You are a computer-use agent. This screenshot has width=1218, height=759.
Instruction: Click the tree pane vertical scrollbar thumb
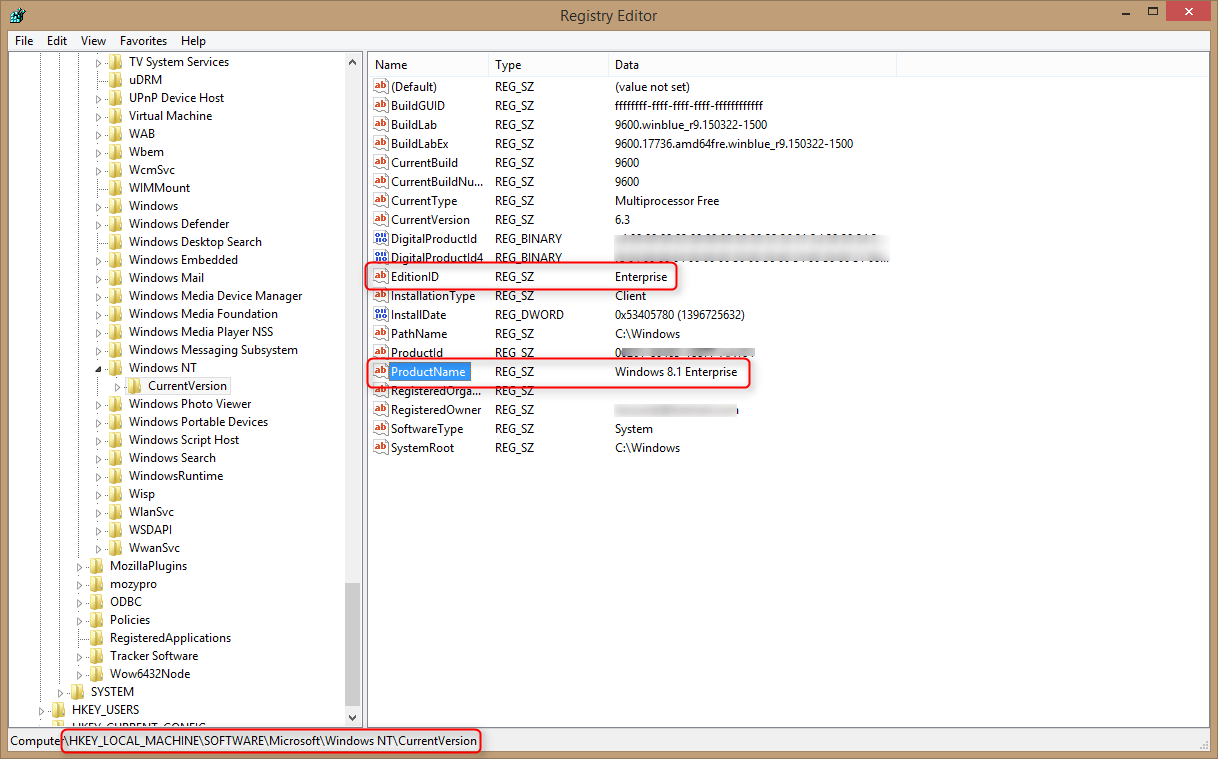(352, 642)
